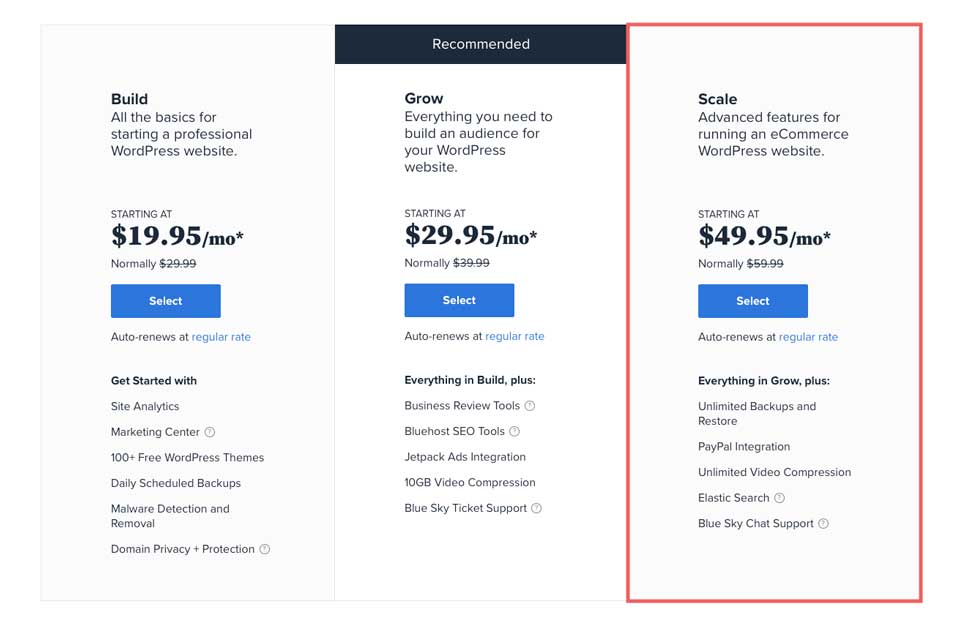Select the Grow plan
960x630 pixels.
pyautogui.click(x=459, y=301)
